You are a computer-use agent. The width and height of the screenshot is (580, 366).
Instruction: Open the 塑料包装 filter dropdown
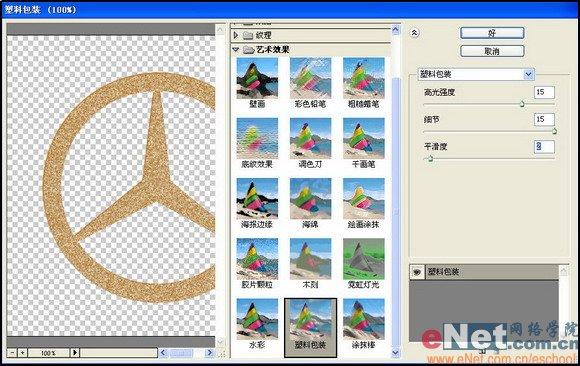tap(529, 74)
